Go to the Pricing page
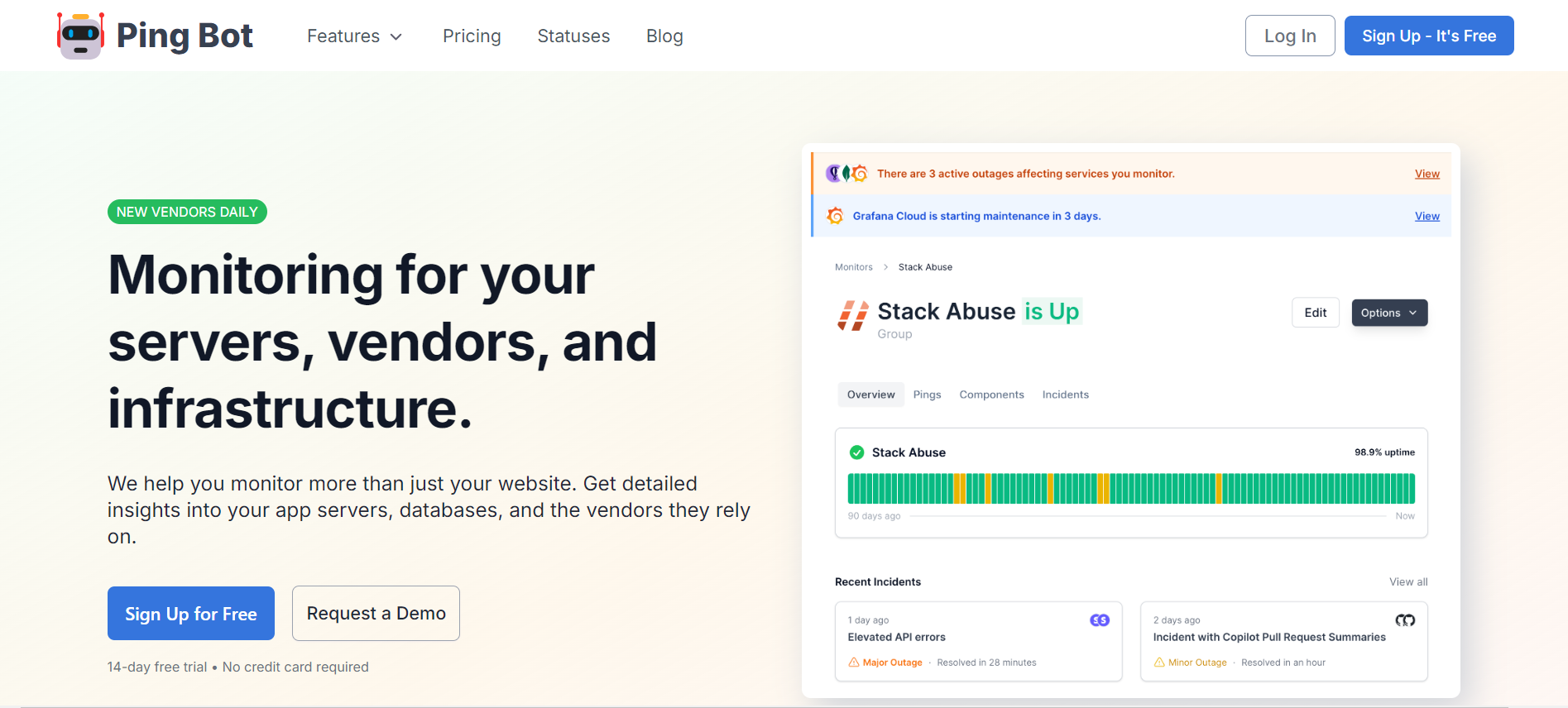Screen dimensions: 1568x708 472,36
